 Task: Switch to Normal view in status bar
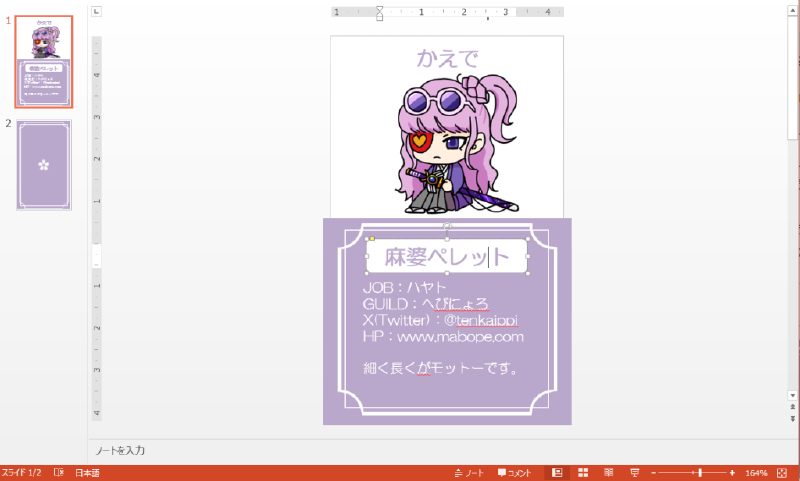coord(557,472)
